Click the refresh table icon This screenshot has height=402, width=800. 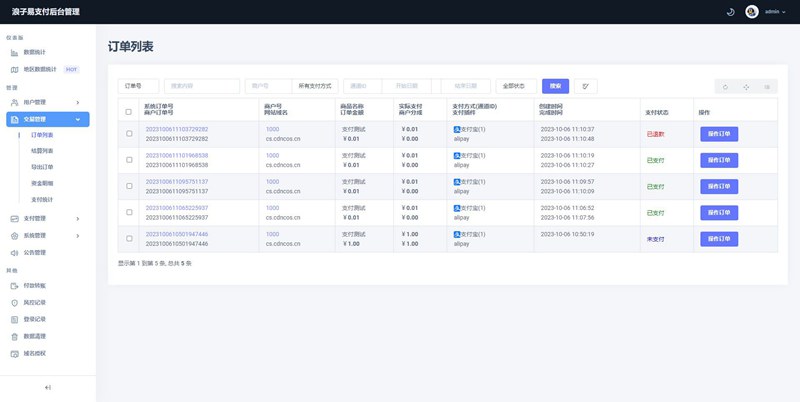coord(725,87)
